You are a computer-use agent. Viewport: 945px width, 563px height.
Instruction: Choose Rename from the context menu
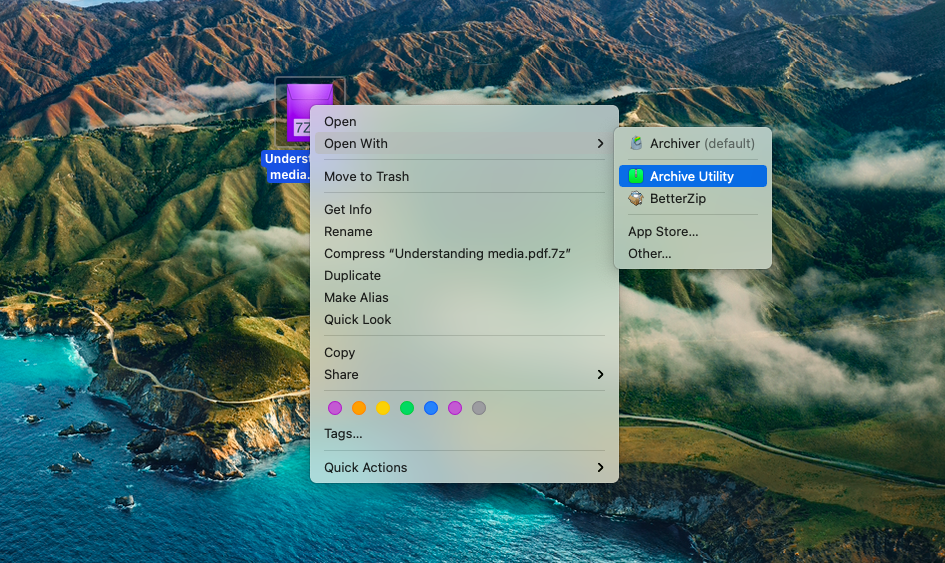coord(348,232)
